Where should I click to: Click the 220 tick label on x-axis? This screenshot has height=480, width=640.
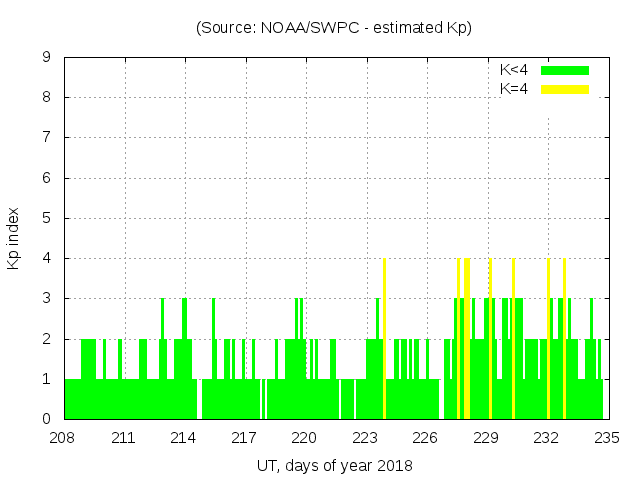coord(305,438)
